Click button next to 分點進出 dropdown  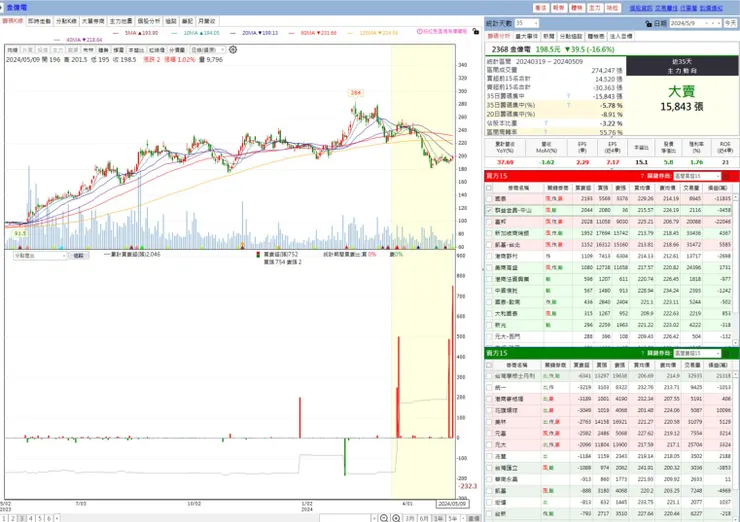(x=79, y=255)
